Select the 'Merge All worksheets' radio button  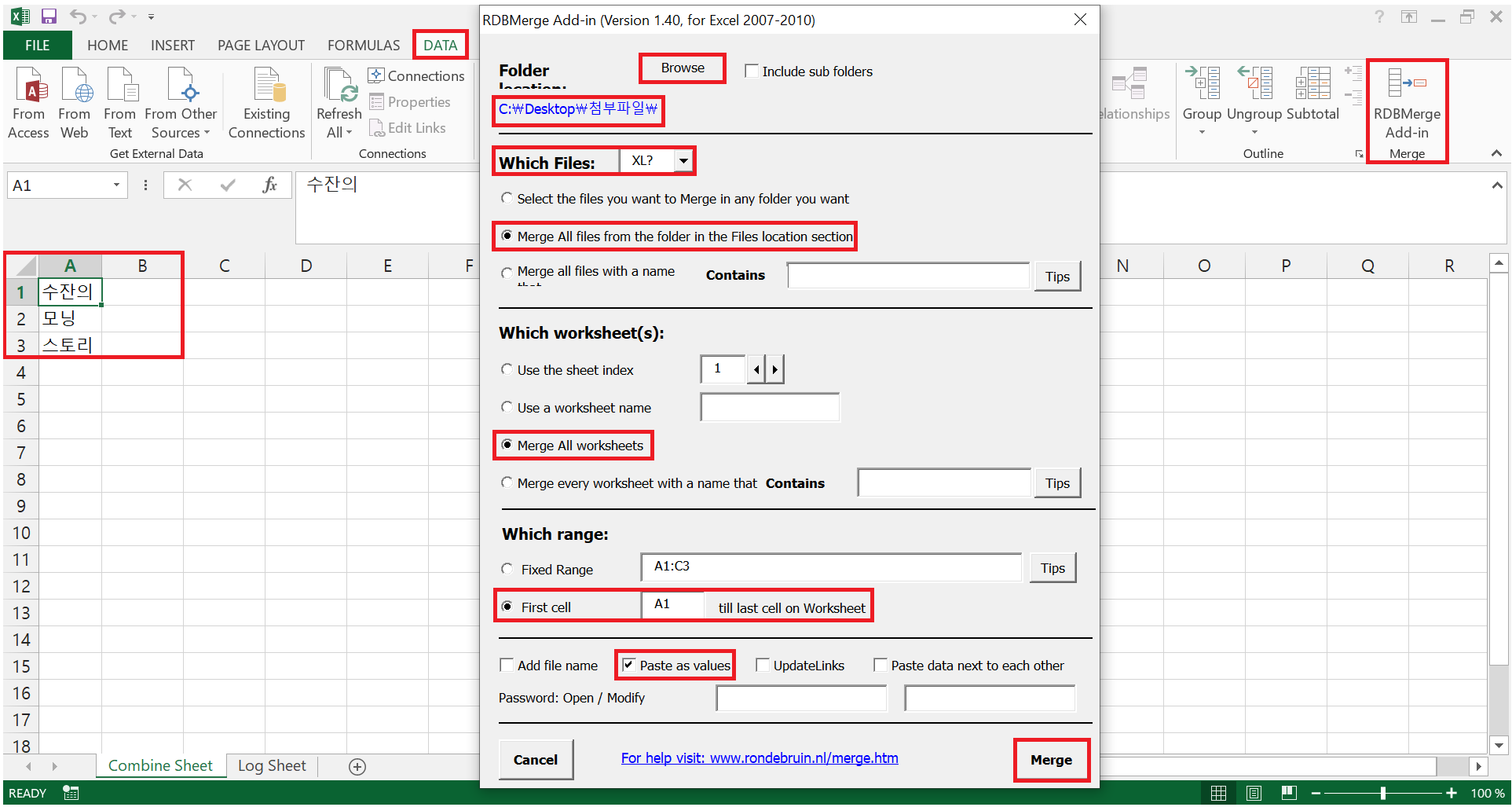[x=507, y=445]
